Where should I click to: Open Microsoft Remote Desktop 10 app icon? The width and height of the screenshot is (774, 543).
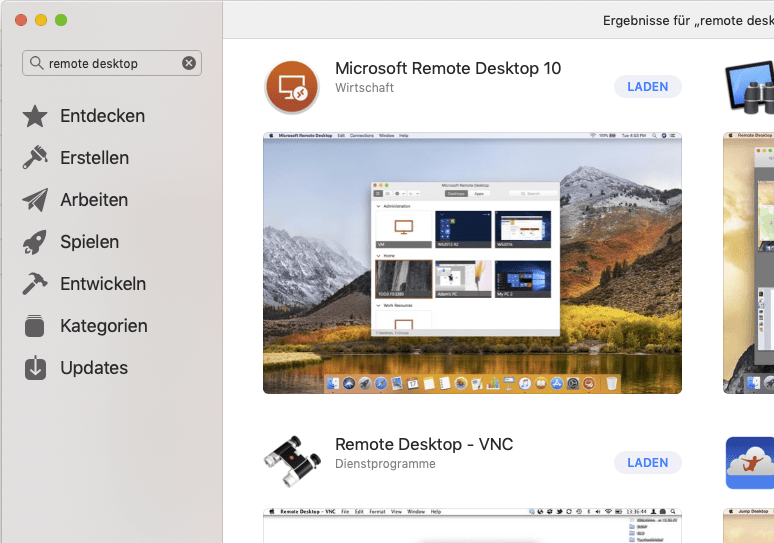[292, 87]
